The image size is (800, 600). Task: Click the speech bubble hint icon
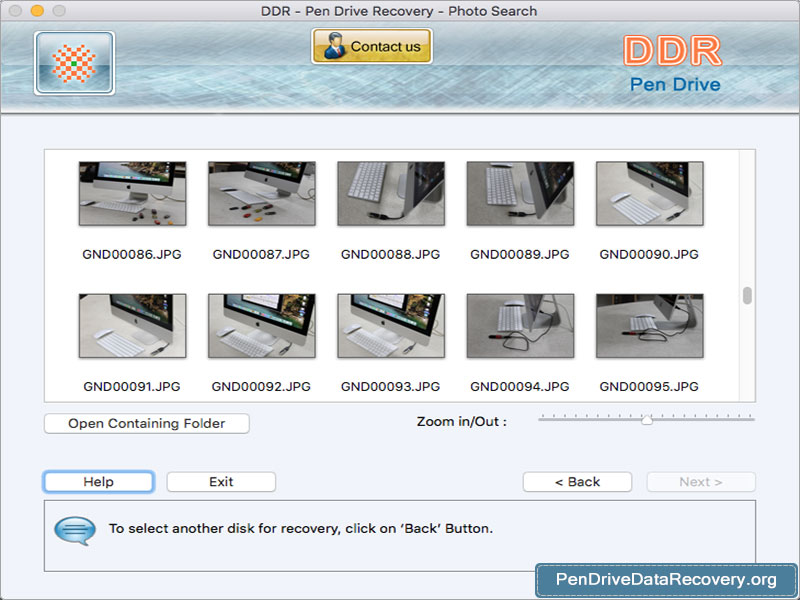click(x=75, y=531)
